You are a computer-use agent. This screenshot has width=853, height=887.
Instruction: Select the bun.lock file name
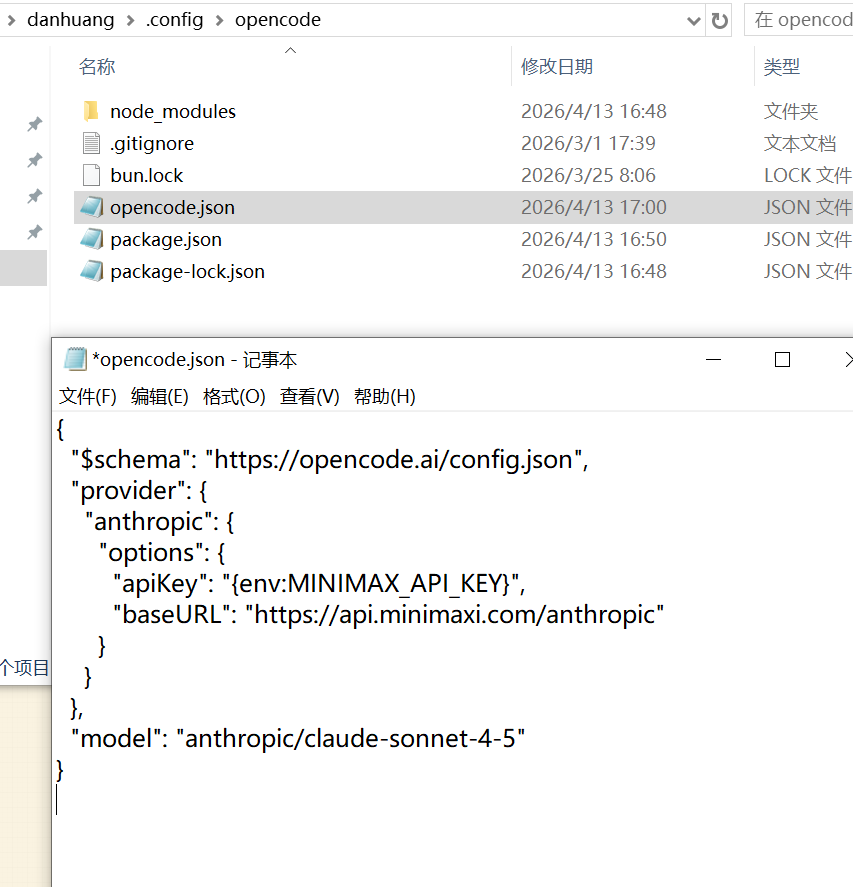click(x=147, y=175)
